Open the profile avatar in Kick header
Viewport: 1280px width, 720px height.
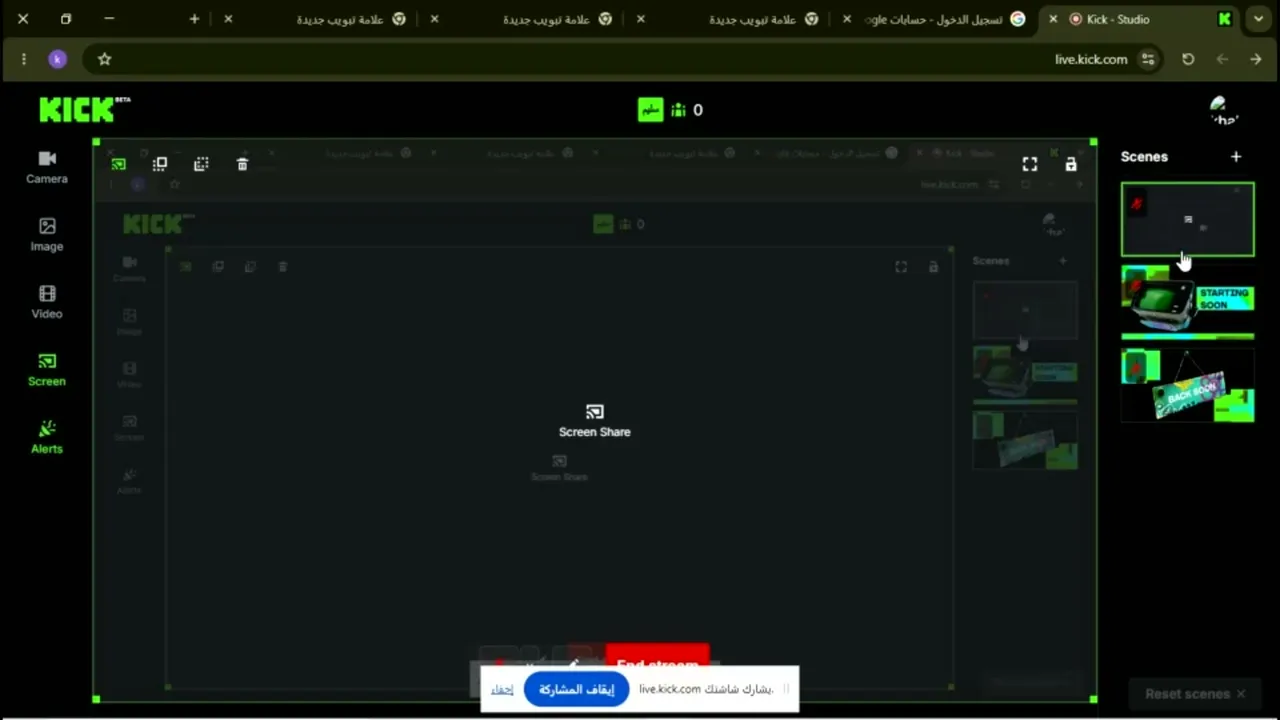(1222, 110)
